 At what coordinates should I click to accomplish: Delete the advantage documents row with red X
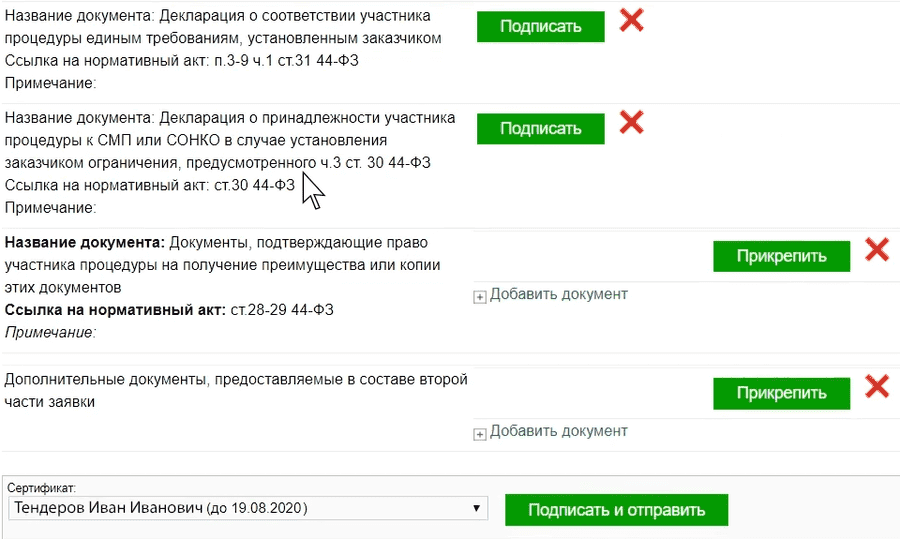pos(876,250)
